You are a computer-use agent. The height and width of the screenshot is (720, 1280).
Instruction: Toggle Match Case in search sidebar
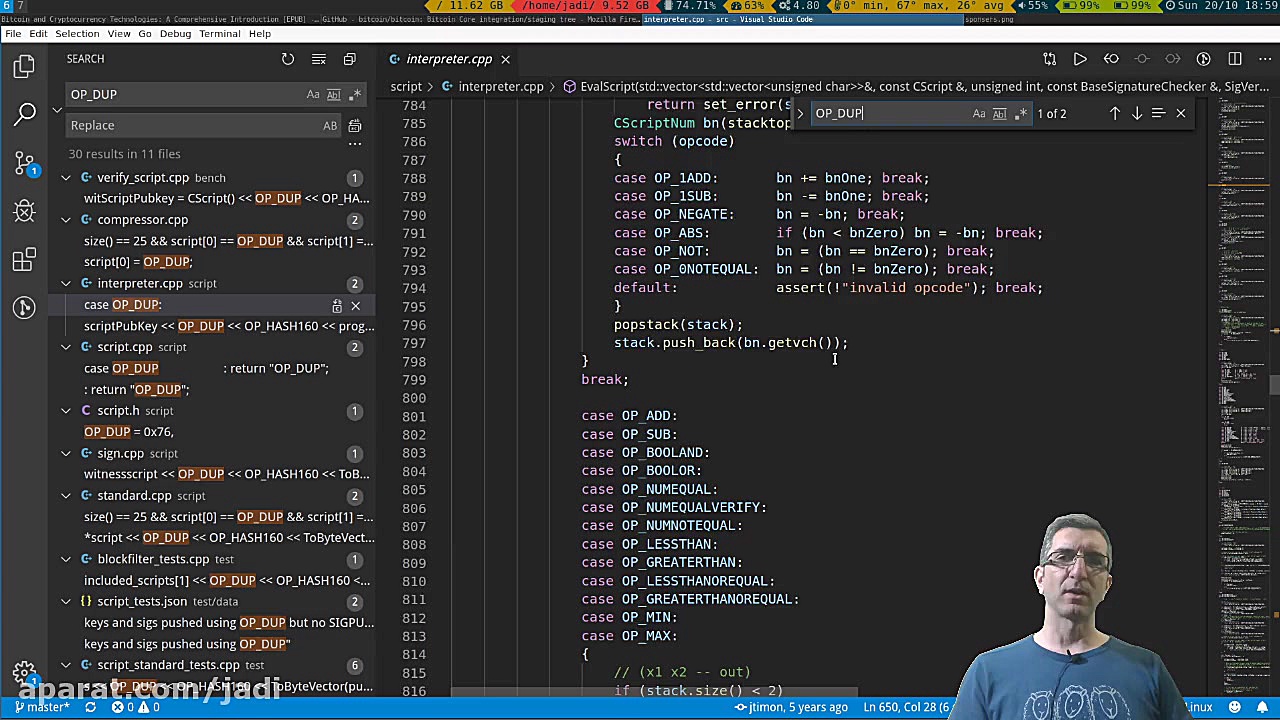pos(313,94)
